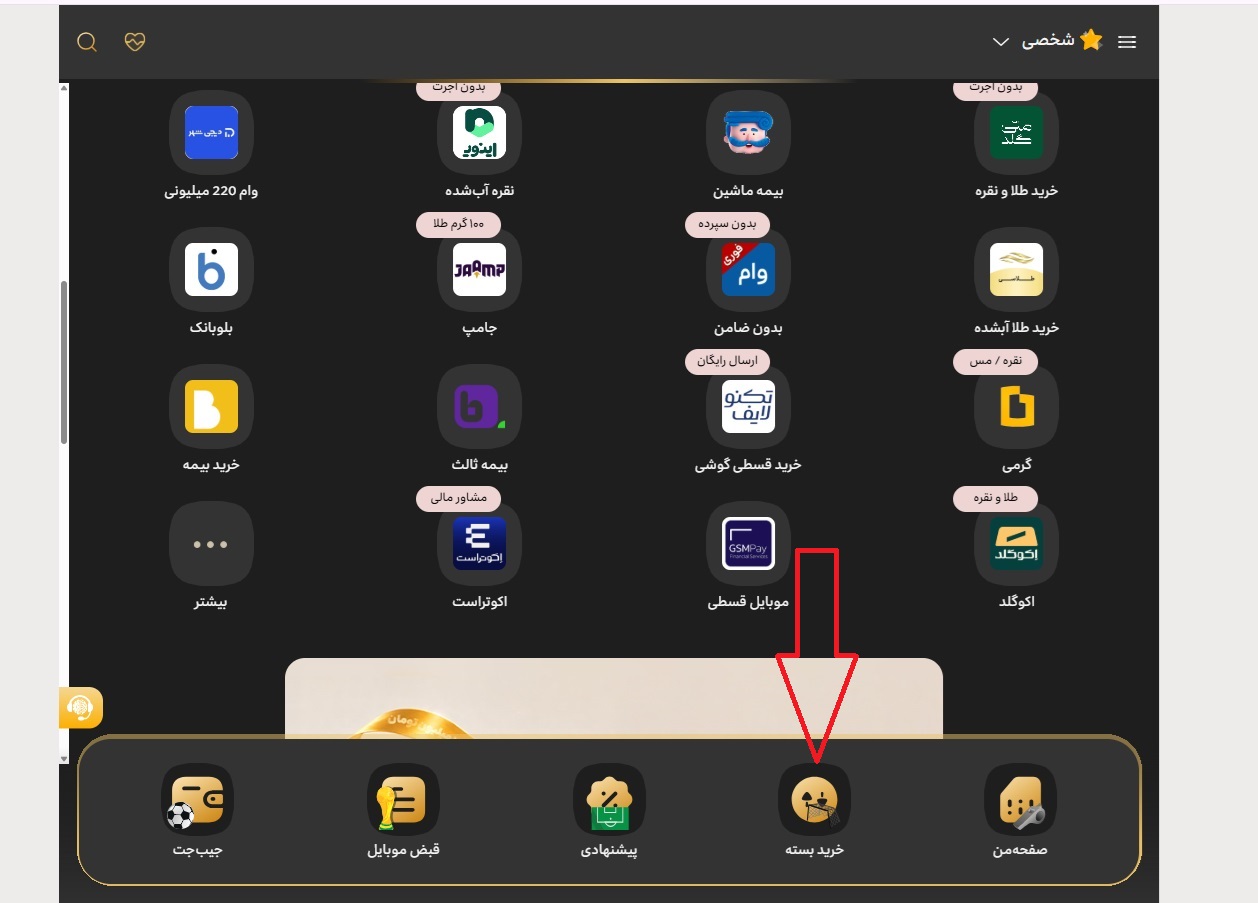The width and height of the screenshot is (1258, 903).
Task: Click the بیمه ثالث label
Action: tap(479, 465)
